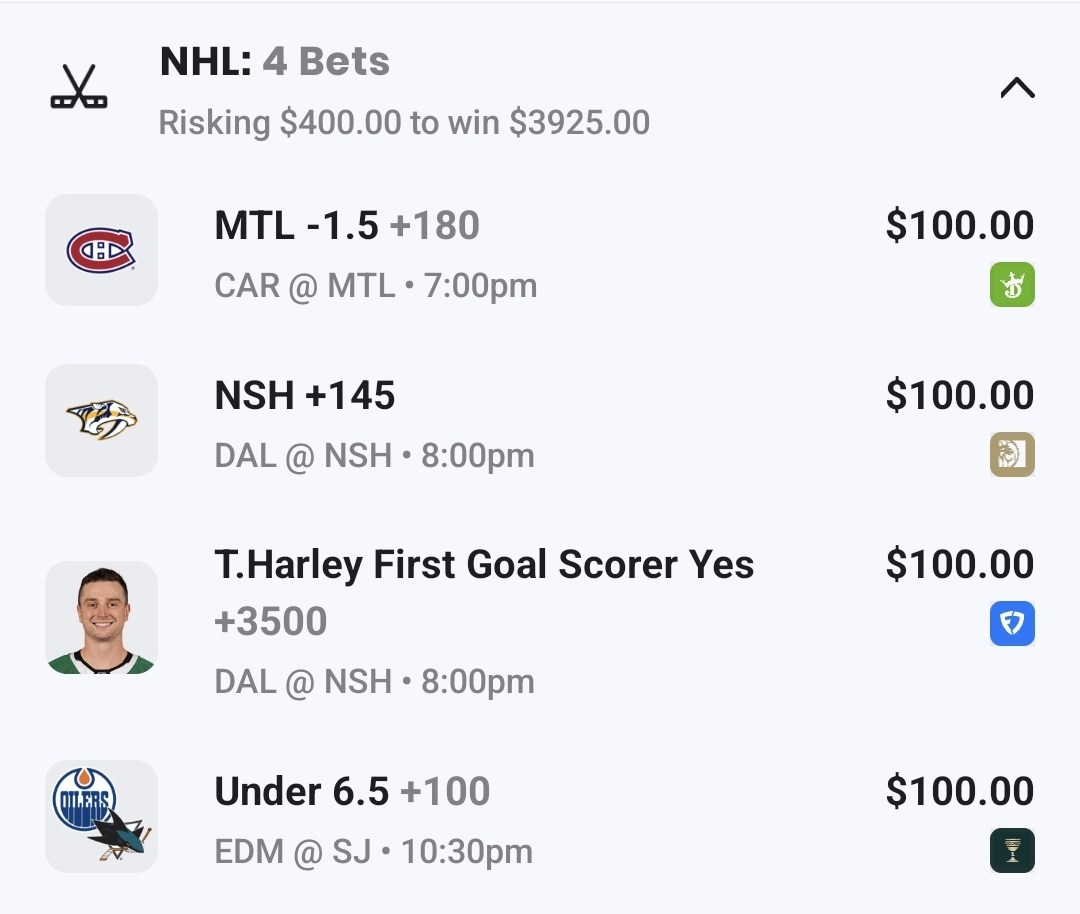Open the NSH +145 moneyline bet
This screenshot has height=914, width=1080.
click(305, 397)
